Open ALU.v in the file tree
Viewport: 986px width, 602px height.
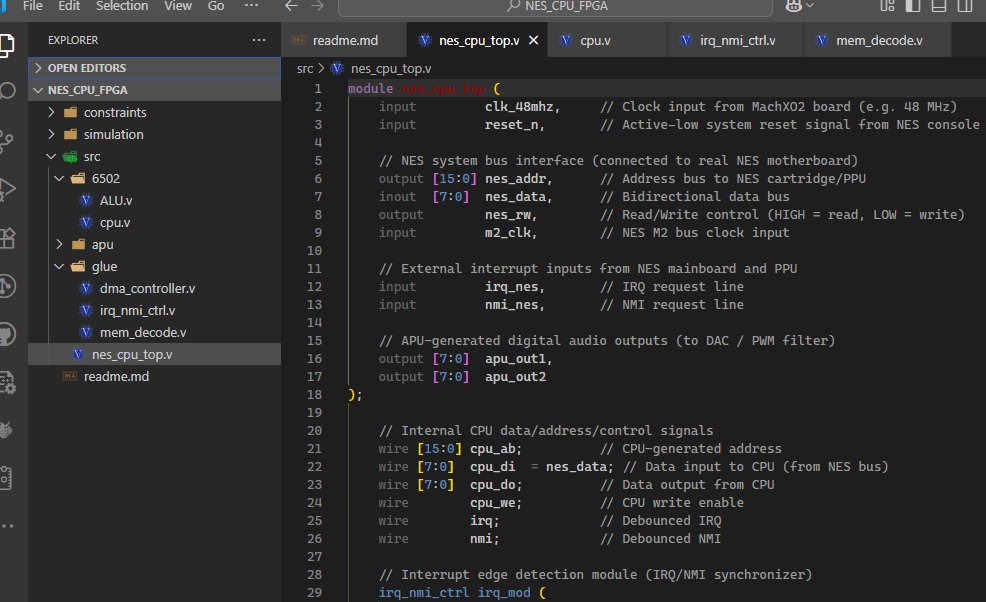coord(154,200)
